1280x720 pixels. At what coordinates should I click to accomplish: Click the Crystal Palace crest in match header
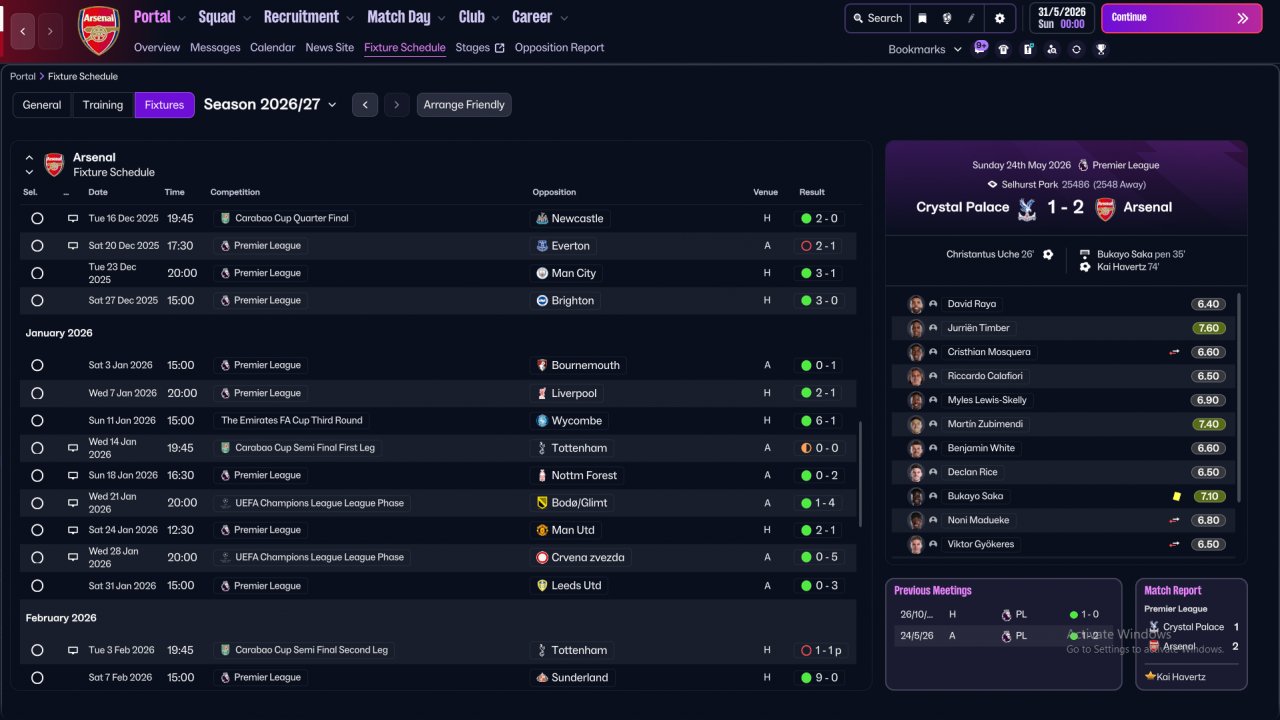(1025, 208)
